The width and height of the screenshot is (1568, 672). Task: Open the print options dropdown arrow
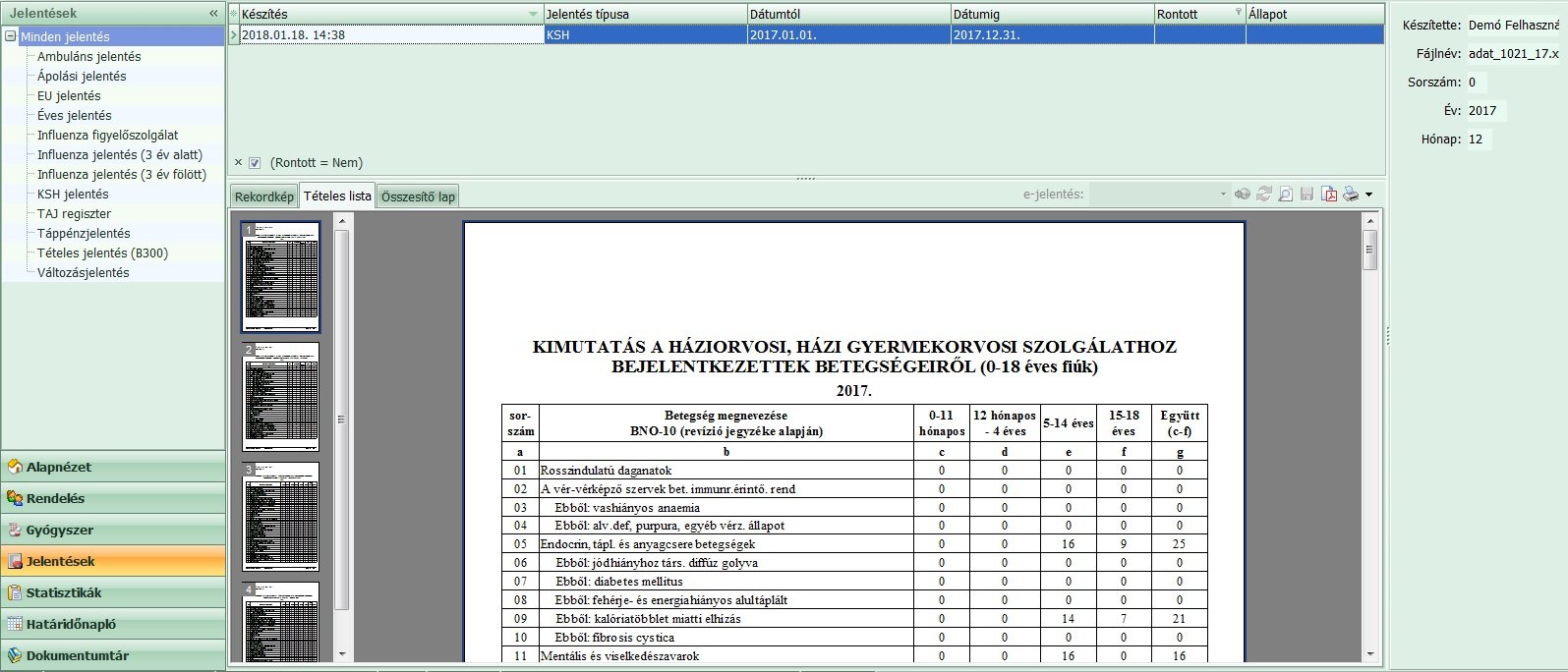pyautogui.click(x=1368, y=195)
